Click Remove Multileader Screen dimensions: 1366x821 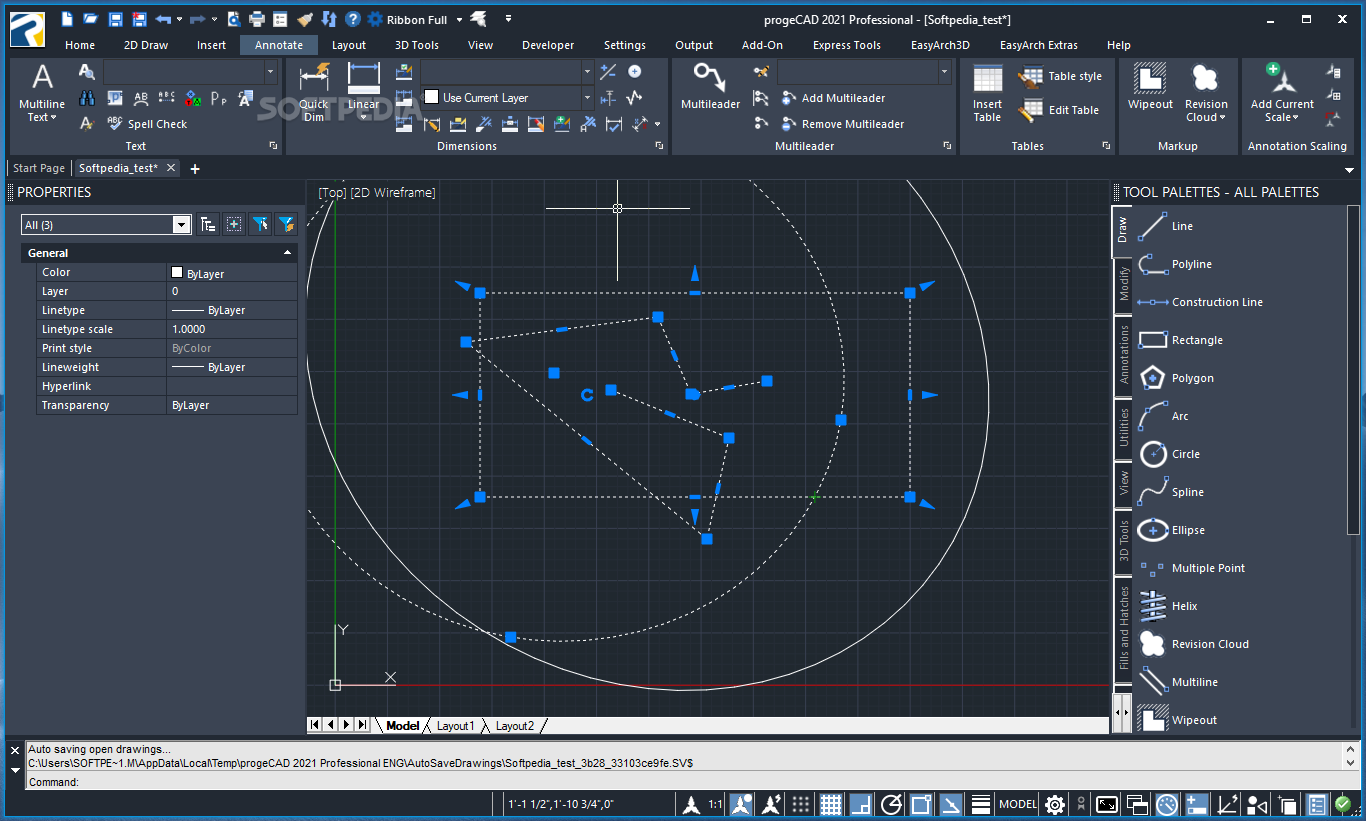(x=842, y=124)
